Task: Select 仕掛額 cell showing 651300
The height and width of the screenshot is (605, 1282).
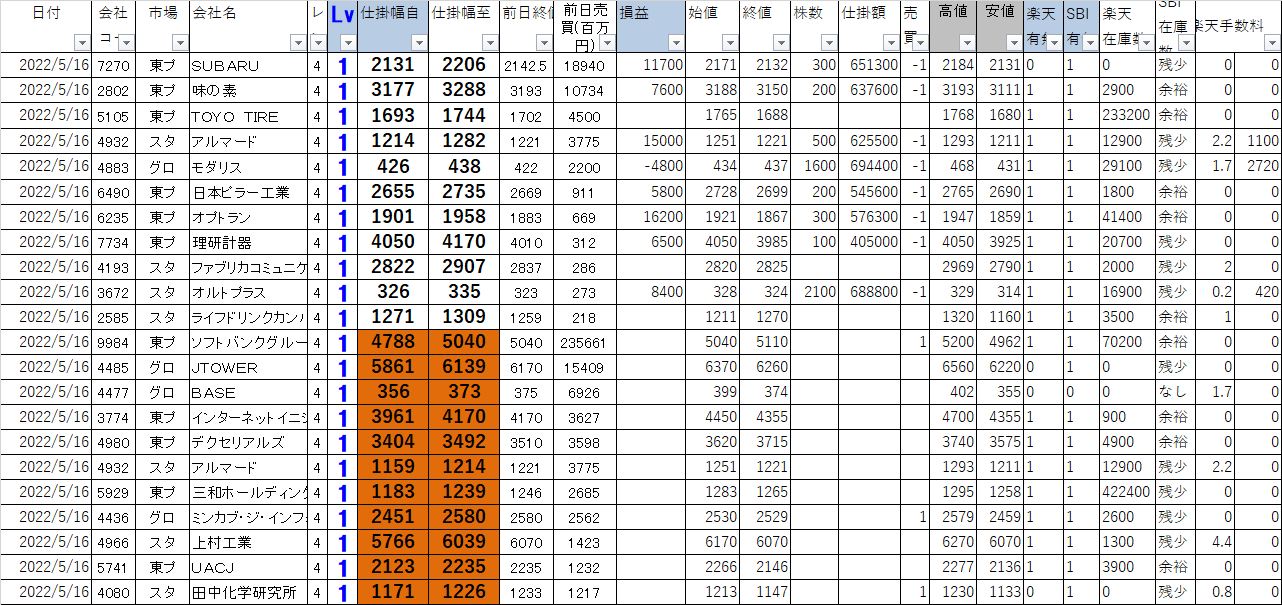Action: 869,65
